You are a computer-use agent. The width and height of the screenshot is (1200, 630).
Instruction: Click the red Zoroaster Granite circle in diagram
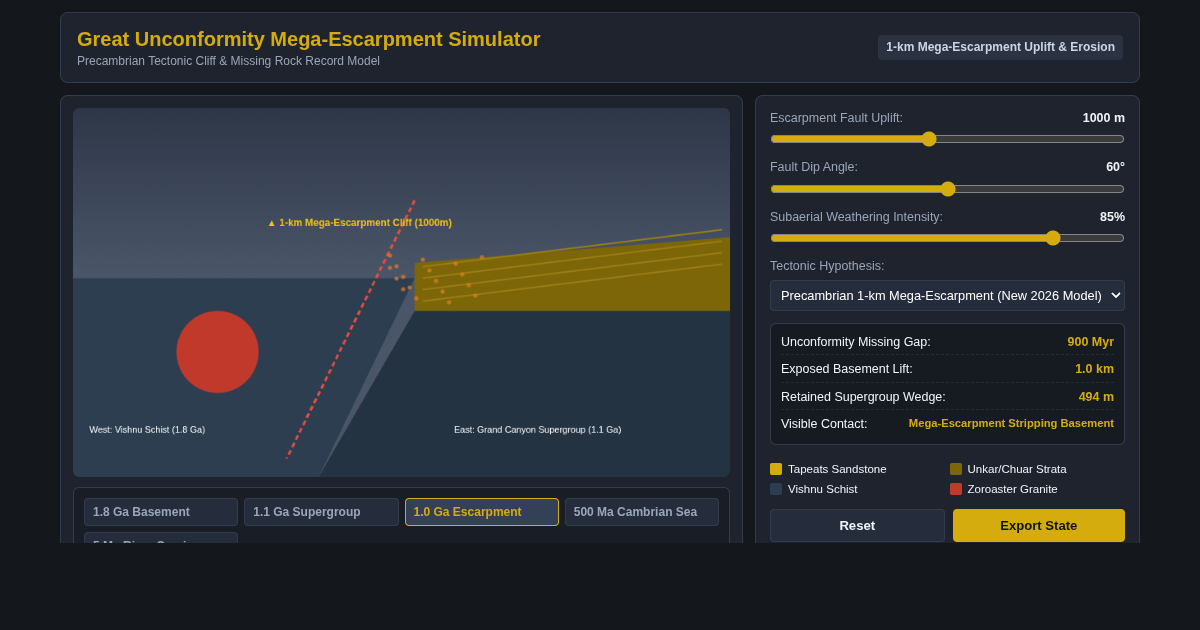coord(217,352)
